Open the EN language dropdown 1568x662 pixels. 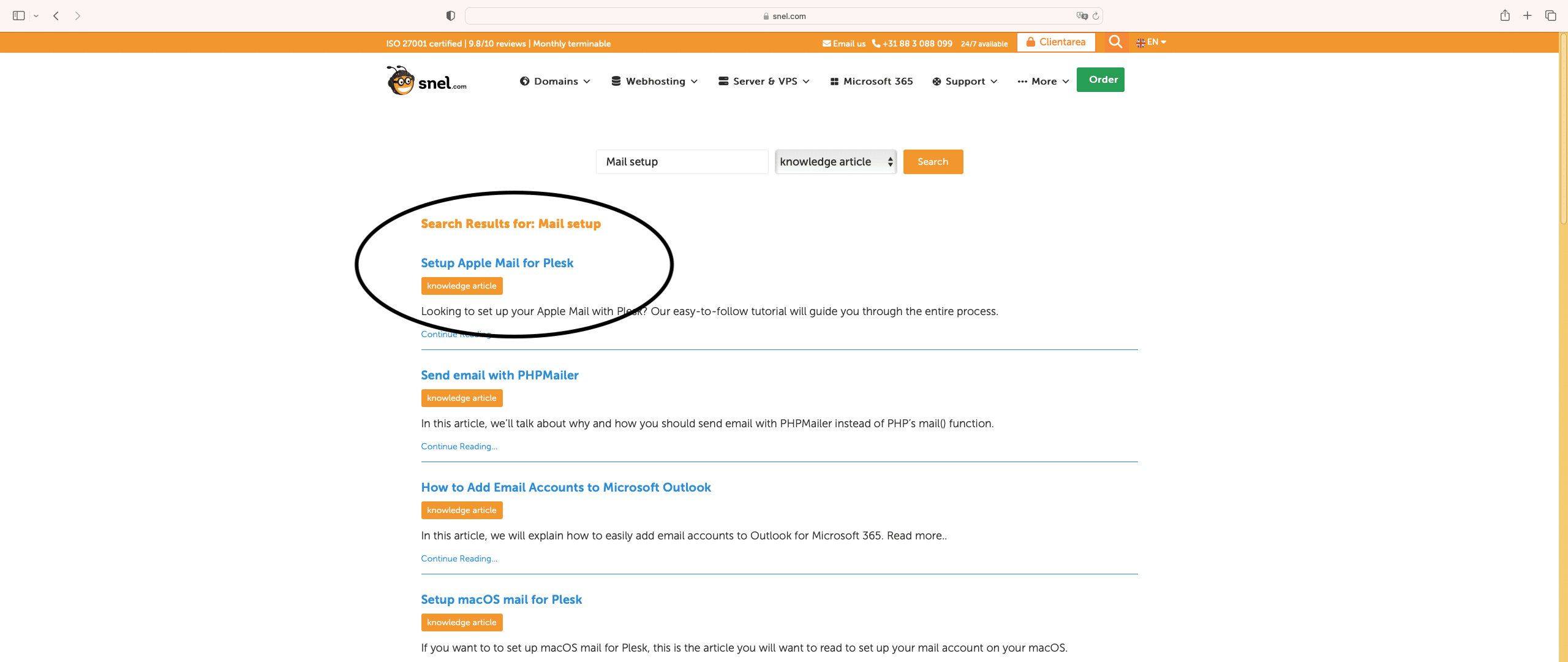(x=1151, y=42)
